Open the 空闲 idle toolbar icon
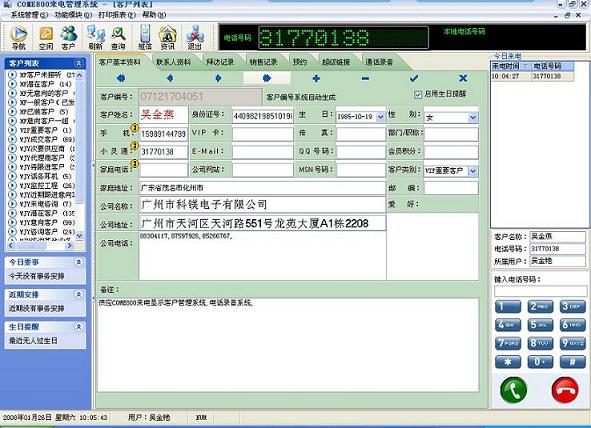The image size is (591, 428). pos(46,38)
